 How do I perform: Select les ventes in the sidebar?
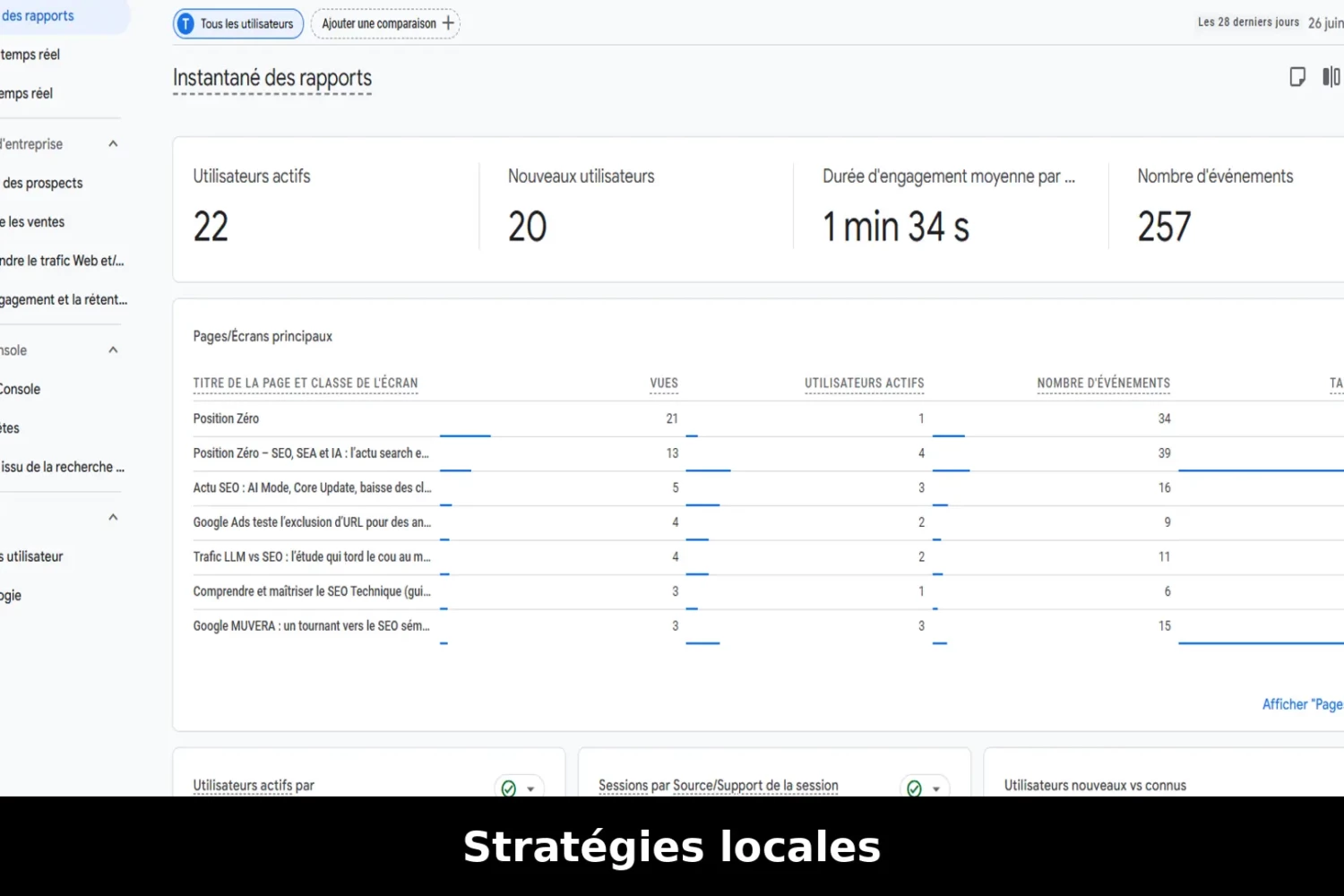pyautogui.click(x=36, y=222)
